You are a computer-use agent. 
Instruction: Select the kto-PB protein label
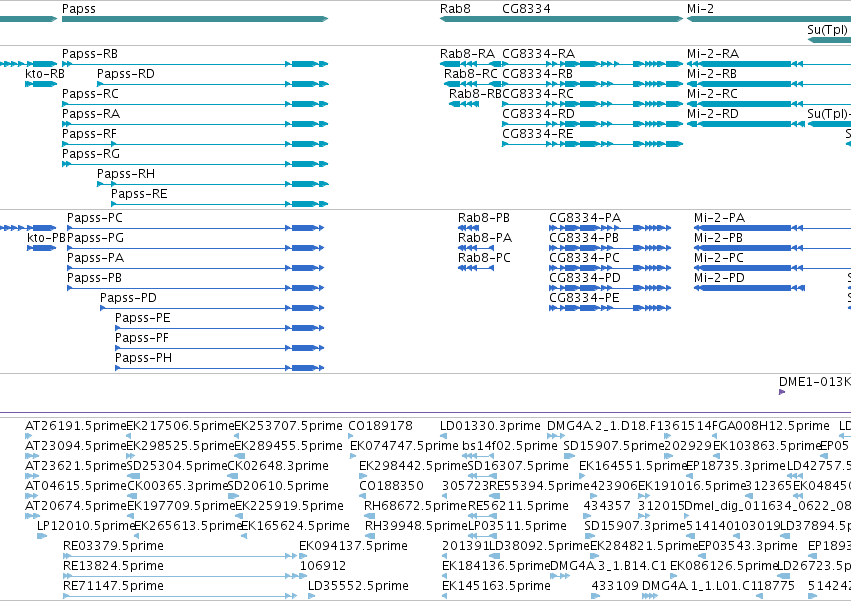46,238
